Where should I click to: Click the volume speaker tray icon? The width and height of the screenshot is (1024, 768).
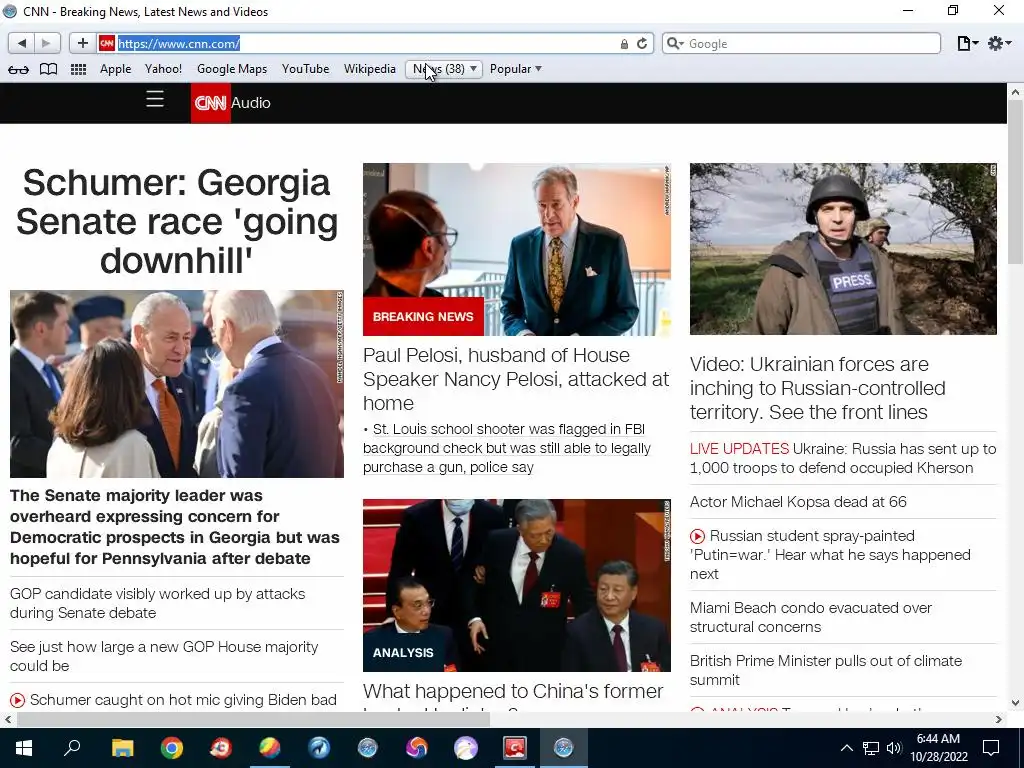894,748
